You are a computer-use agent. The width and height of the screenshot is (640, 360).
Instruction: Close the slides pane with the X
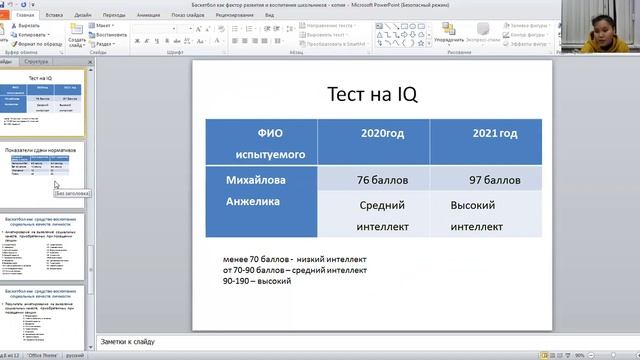[x=91, y=62]
